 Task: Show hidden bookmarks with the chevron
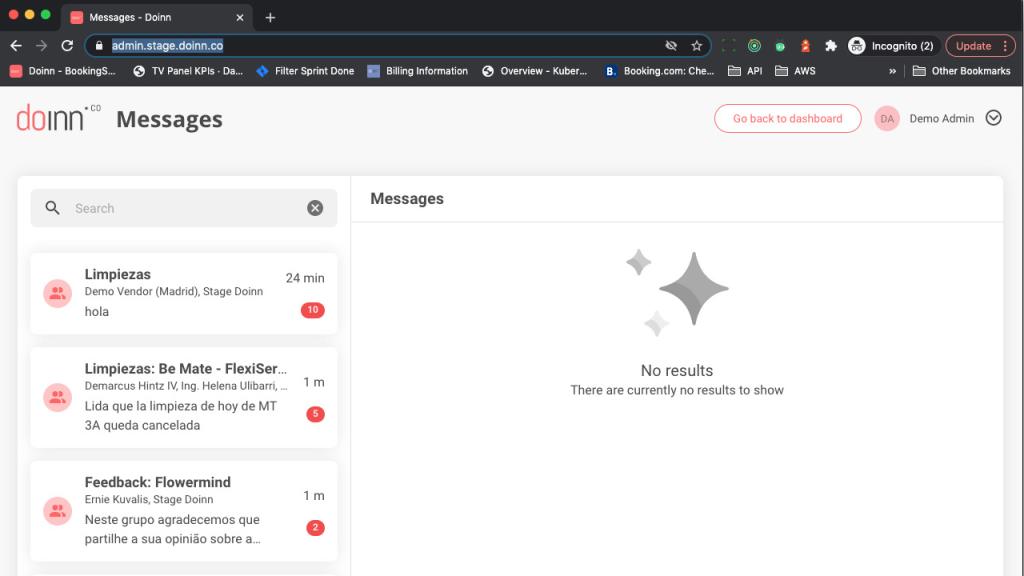tap(892, 71)
